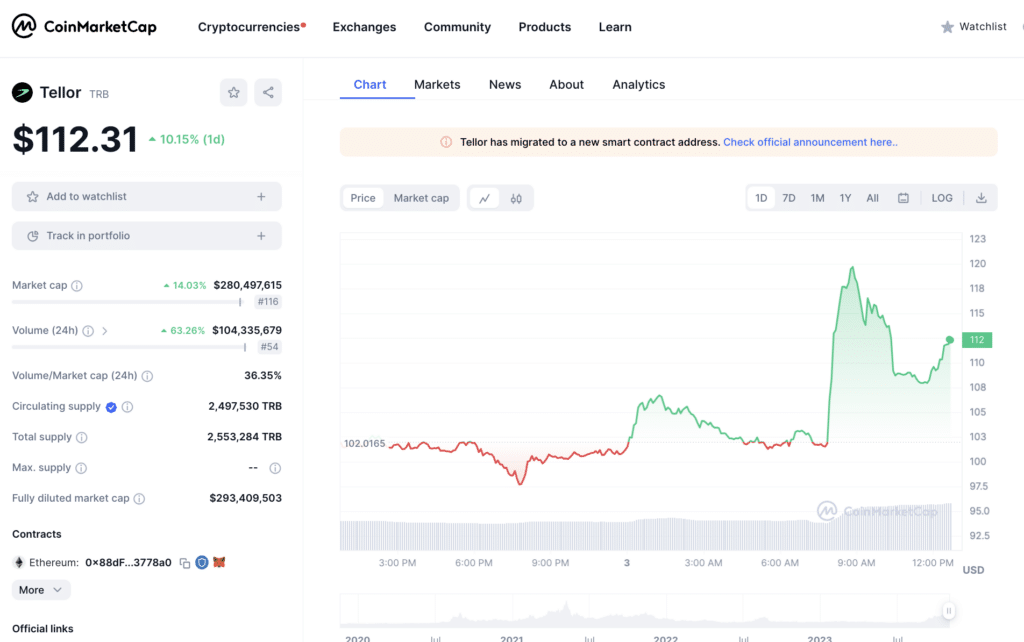
Task: Click the Volume rank progress bar
Action: [129, 347]
